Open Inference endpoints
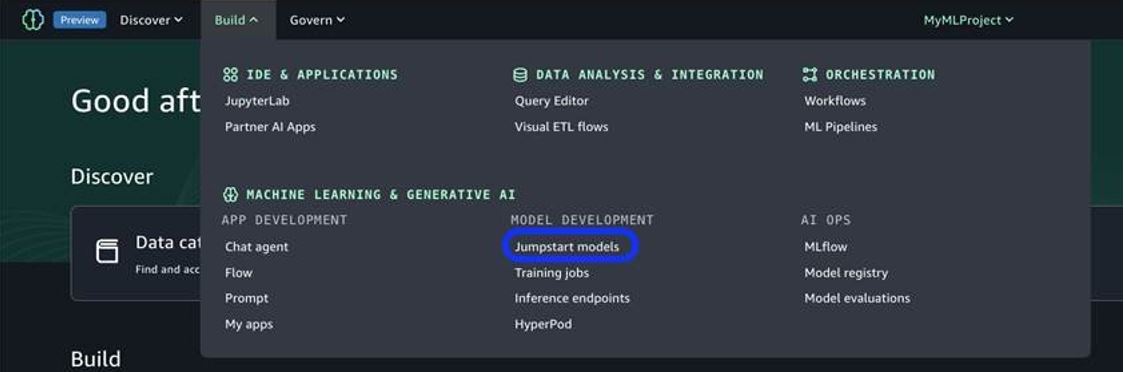 [x=572, y=298]
